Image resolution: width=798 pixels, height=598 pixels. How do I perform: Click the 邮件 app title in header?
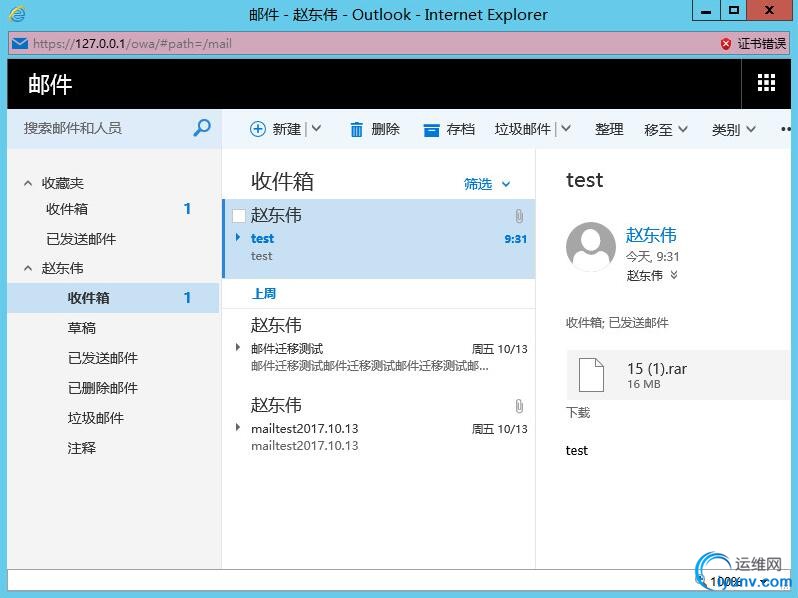pos(50,84)
